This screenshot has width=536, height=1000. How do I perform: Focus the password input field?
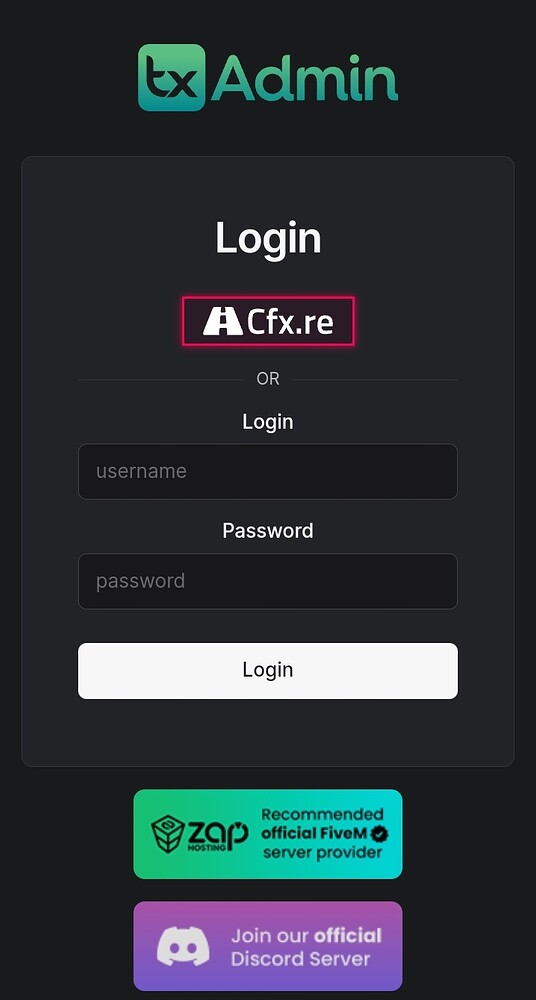pos(268,581)
